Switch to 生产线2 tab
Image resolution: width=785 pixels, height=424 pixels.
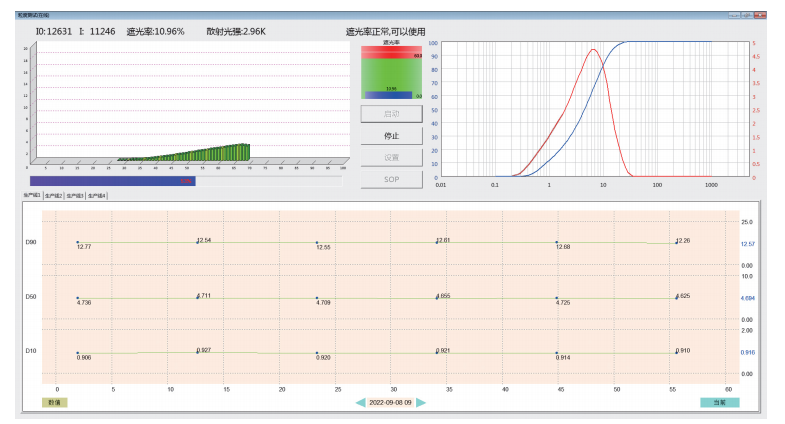click(53, 196)
